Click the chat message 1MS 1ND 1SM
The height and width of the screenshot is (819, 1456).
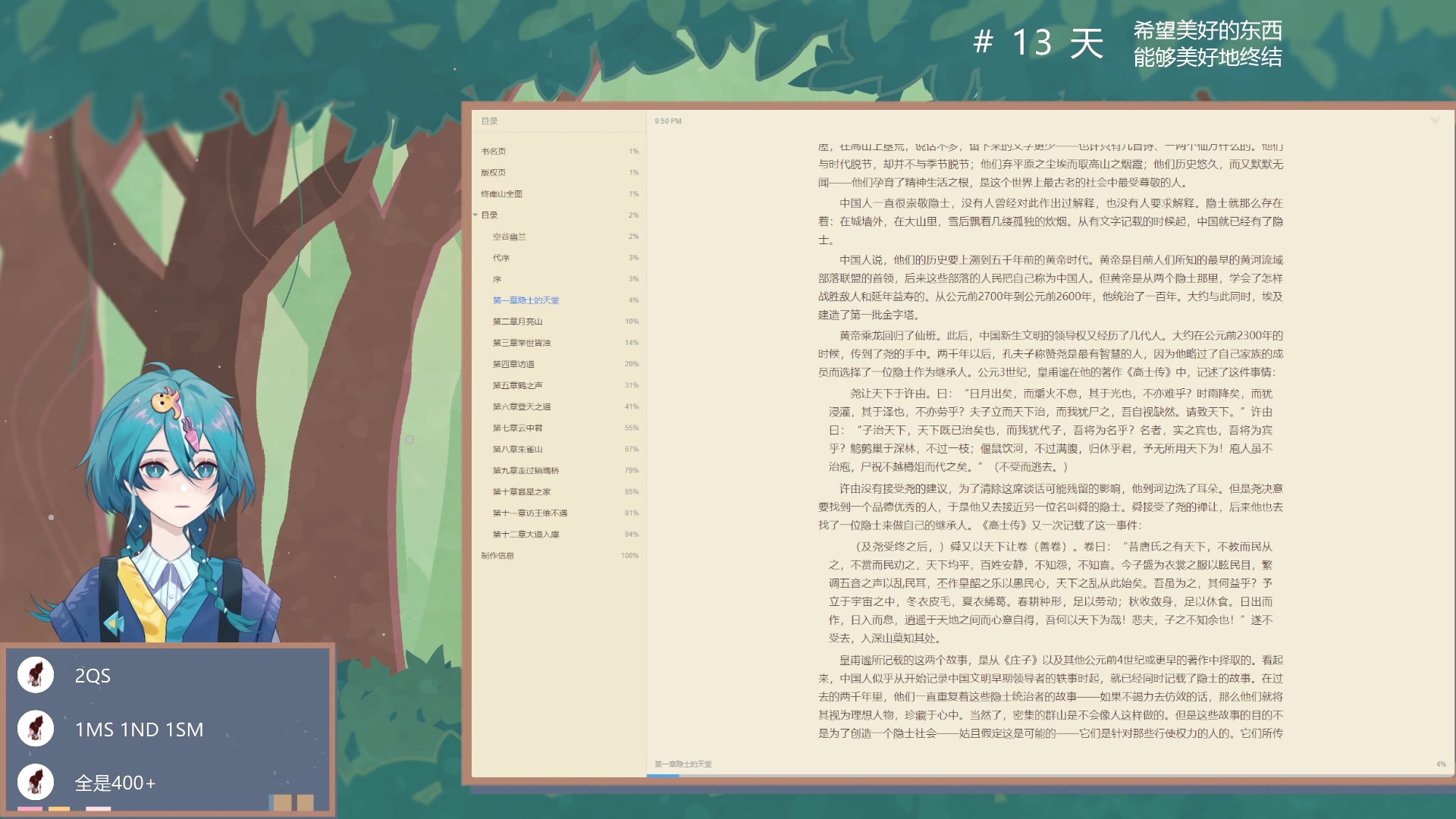pos(139,730)
